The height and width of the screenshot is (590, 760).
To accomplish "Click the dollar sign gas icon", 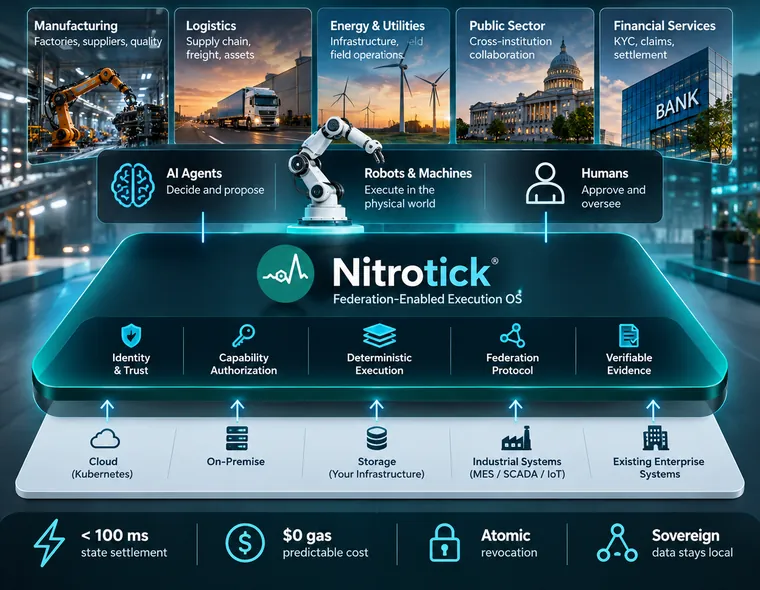I will point(245,543).
